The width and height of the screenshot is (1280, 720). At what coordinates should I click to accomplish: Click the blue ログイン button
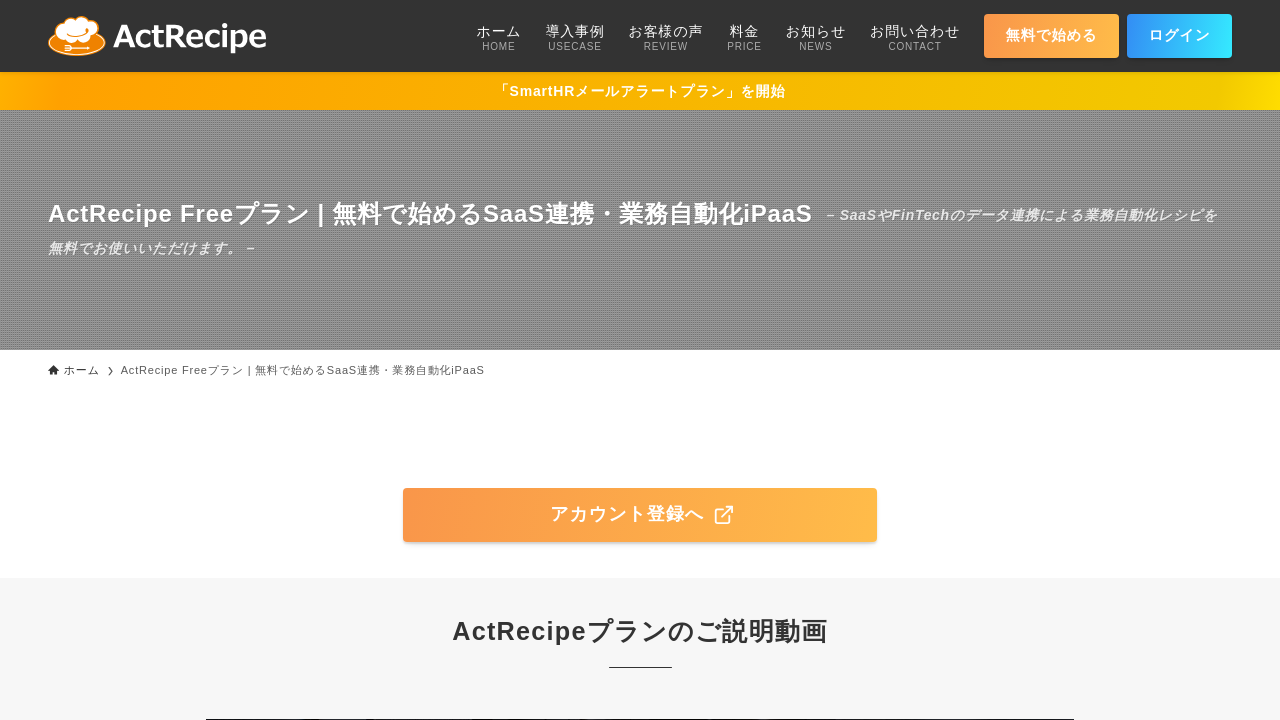tap(1179, 36)
